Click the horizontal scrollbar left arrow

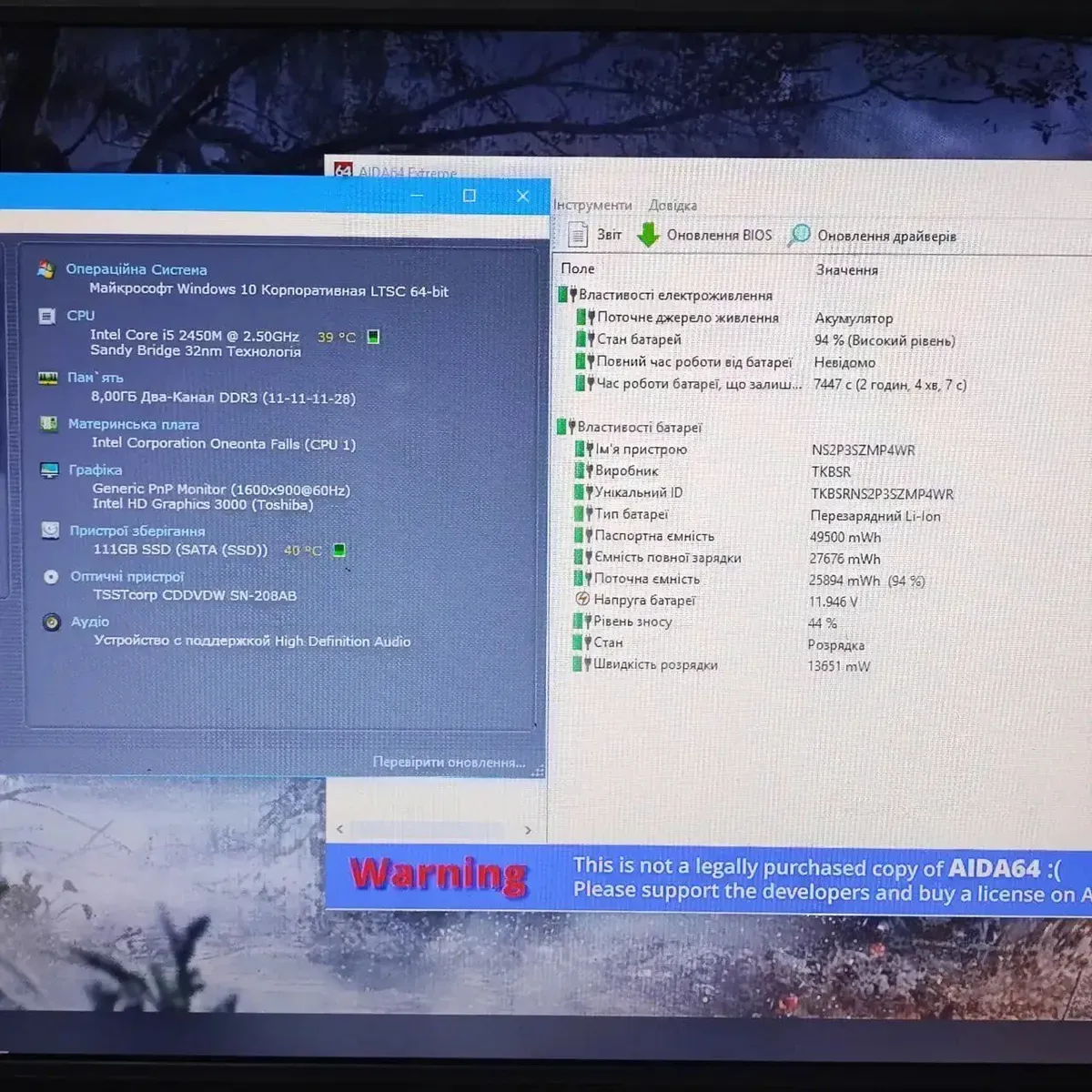(x=340, y=829)
